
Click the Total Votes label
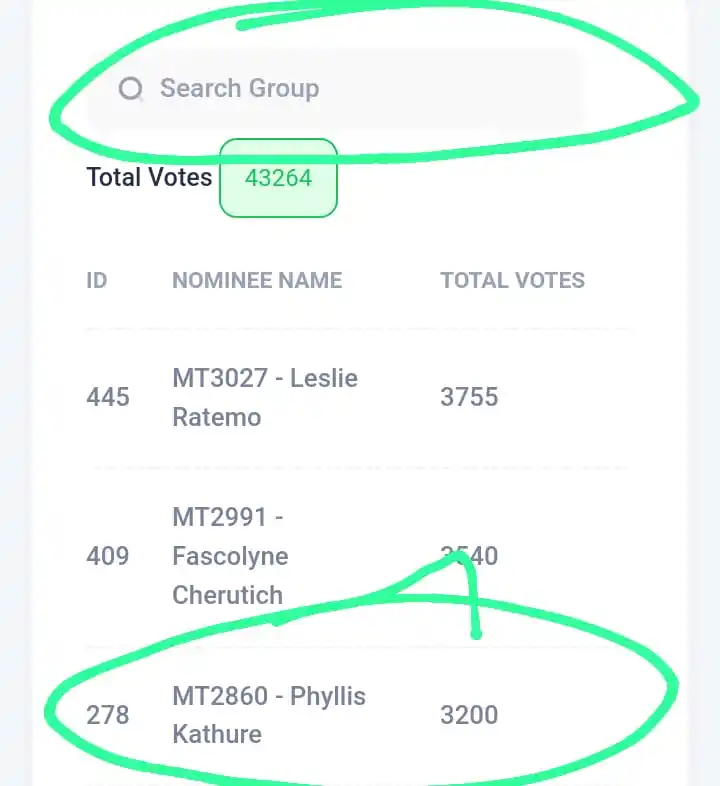149,177
